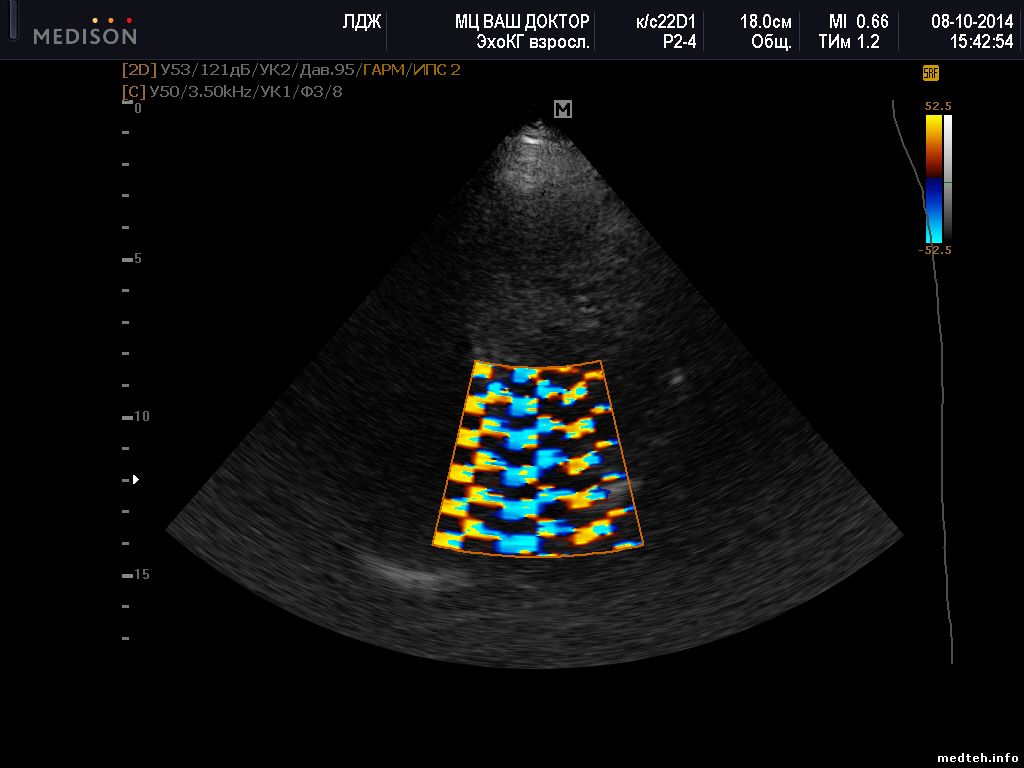Image resolution: width=1024 pixels, height=768 pixels.
Task: Click the ЛДЖ patient name field
Action: point(361,21)
